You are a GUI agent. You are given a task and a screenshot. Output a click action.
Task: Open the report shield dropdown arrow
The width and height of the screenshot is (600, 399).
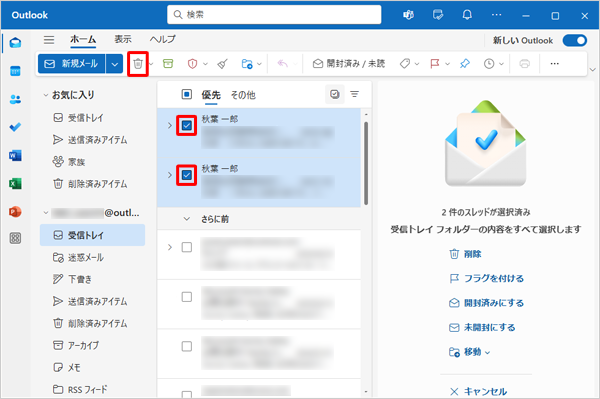(205, 64)
